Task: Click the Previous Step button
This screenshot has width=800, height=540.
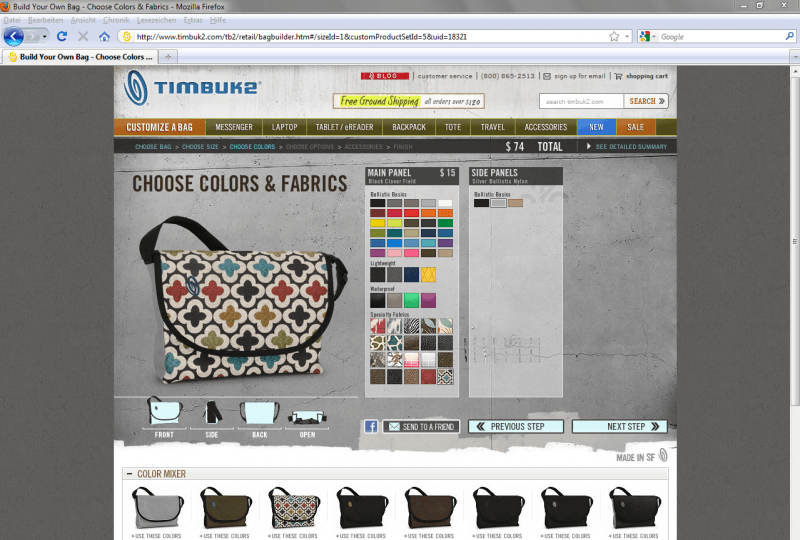Action: point(516,426)
